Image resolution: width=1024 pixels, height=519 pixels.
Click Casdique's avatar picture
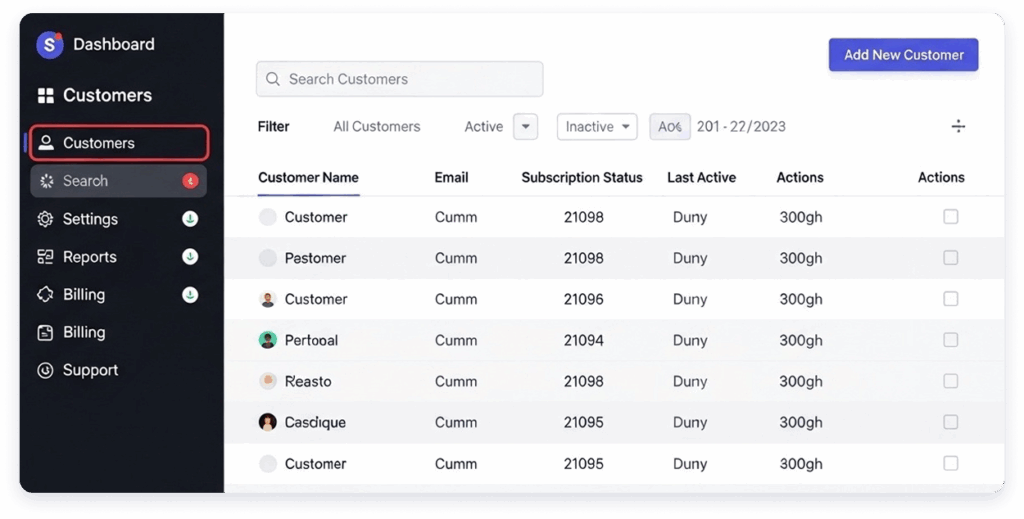[x=267, y=422]
